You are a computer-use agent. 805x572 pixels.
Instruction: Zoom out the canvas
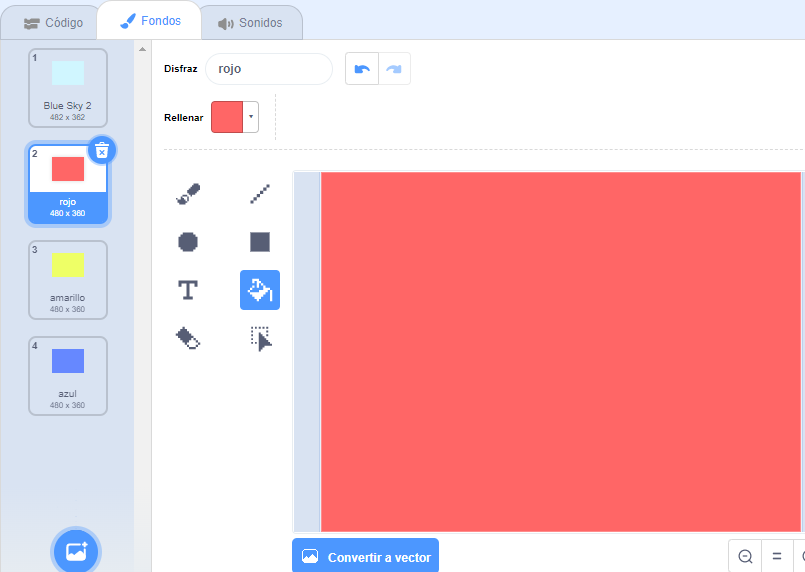click(745, 556)
